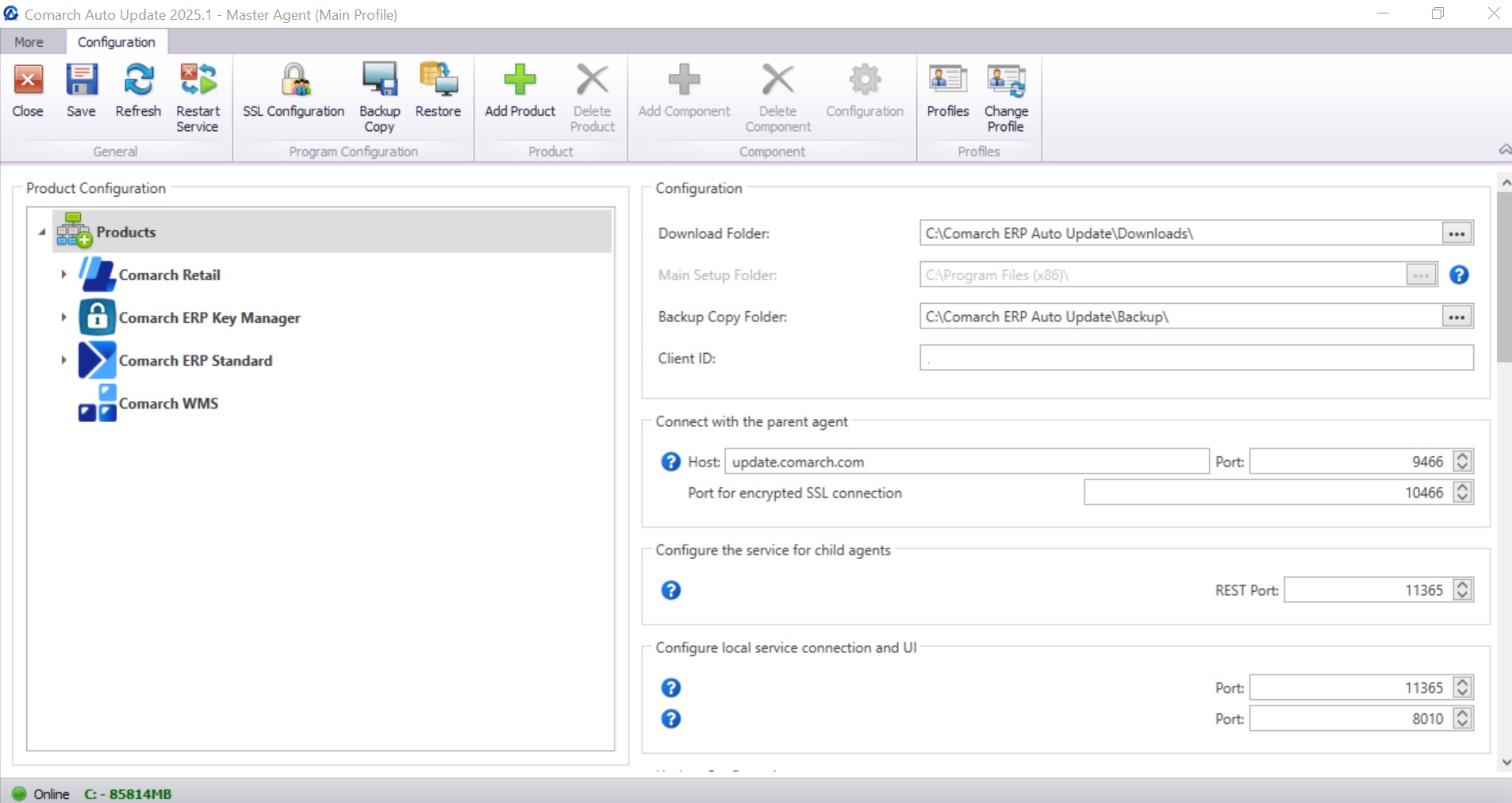Increase parent agent Port 9466 stepper

(1463, 456)
